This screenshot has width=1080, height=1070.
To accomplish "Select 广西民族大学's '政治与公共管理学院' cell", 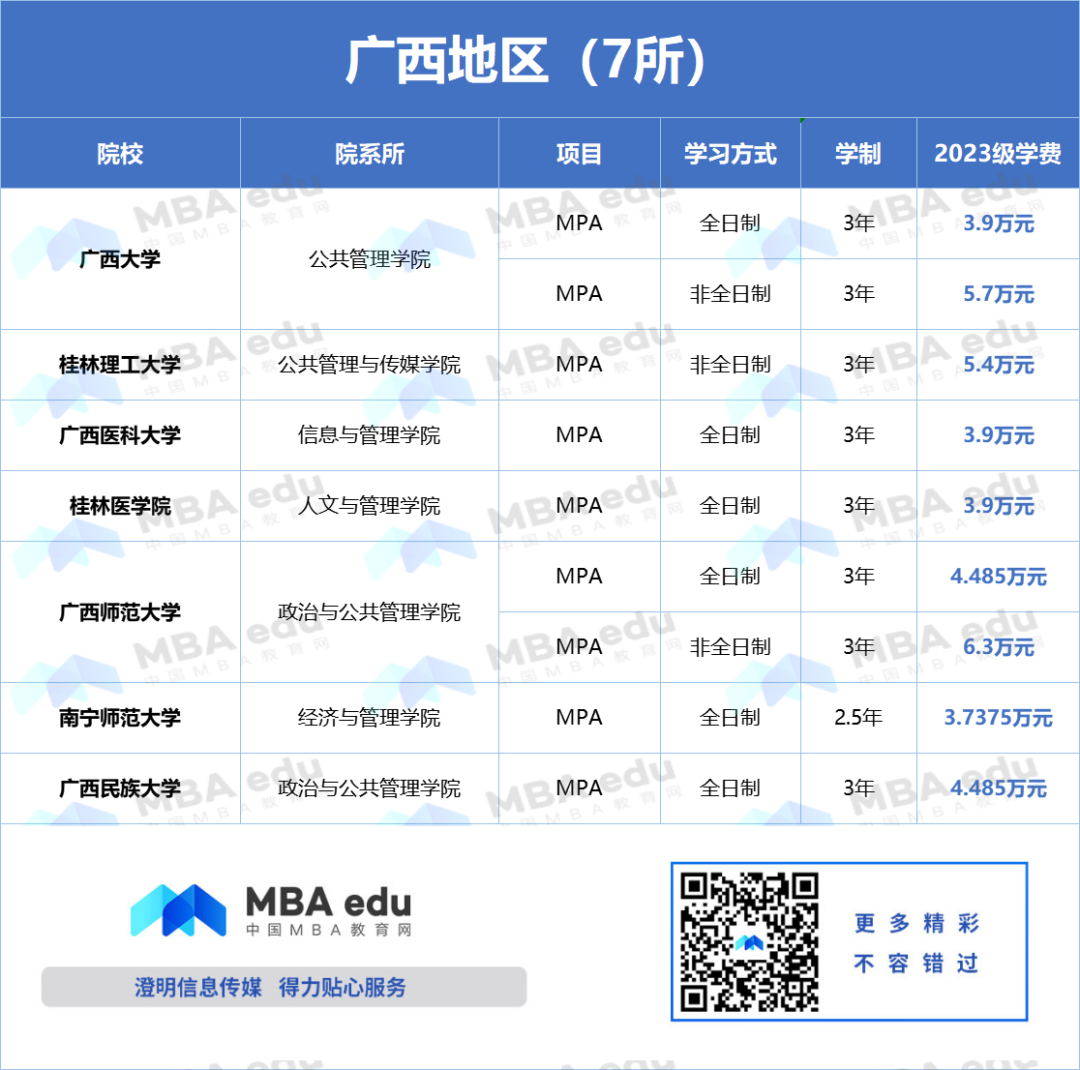I will (369, 788).
